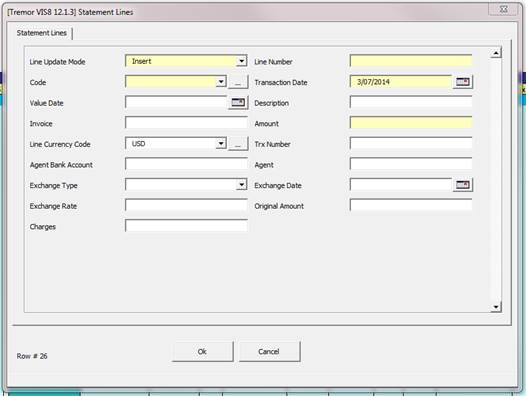The height and width of the screenshot is (396, 526).
Task: Focus the Transaction Date field showing 3/07/2014
Action: point(401,82)
